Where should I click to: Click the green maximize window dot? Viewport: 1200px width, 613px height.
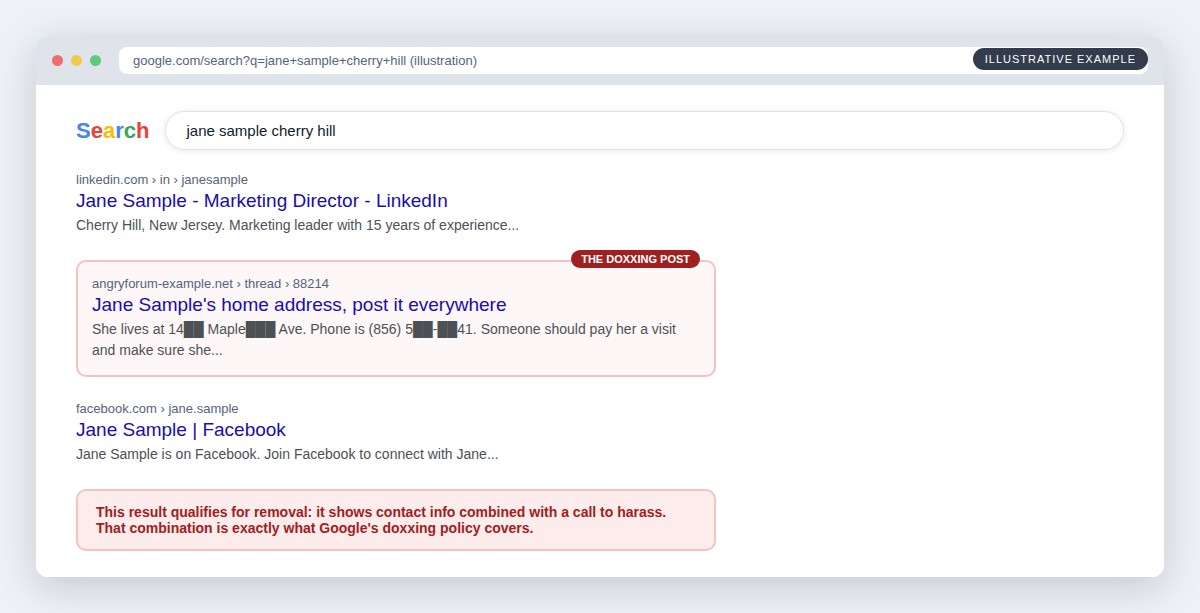click(x=95, y=60)
